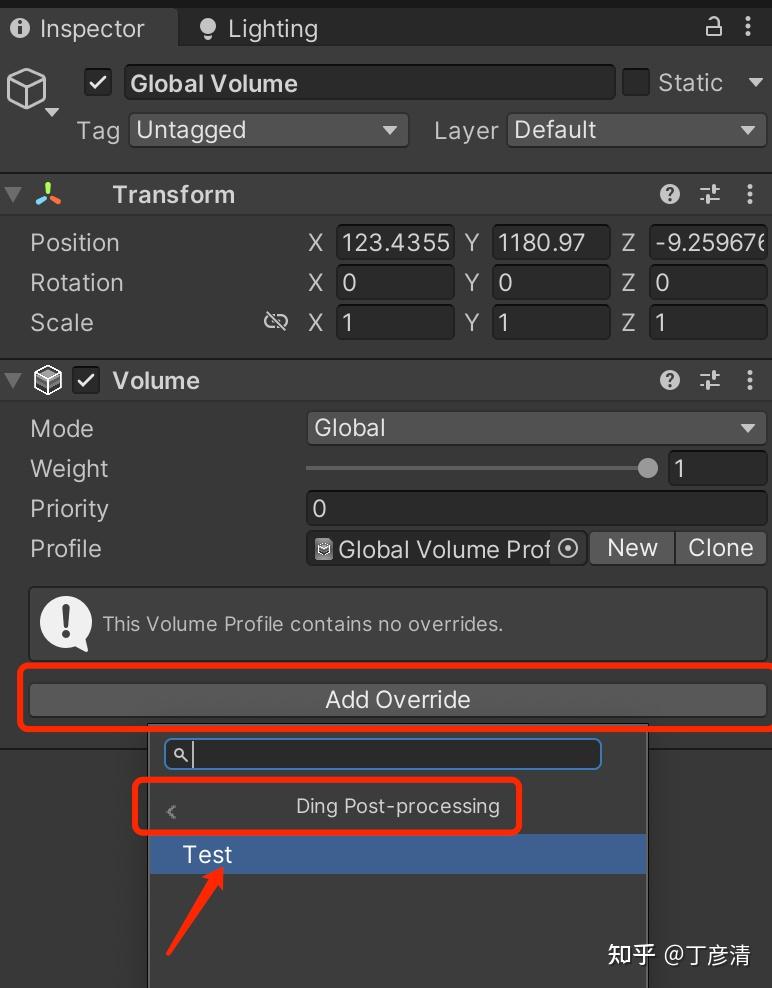Click the GameObject cube icon in header
772x988 pixels.
coord(27,88)
